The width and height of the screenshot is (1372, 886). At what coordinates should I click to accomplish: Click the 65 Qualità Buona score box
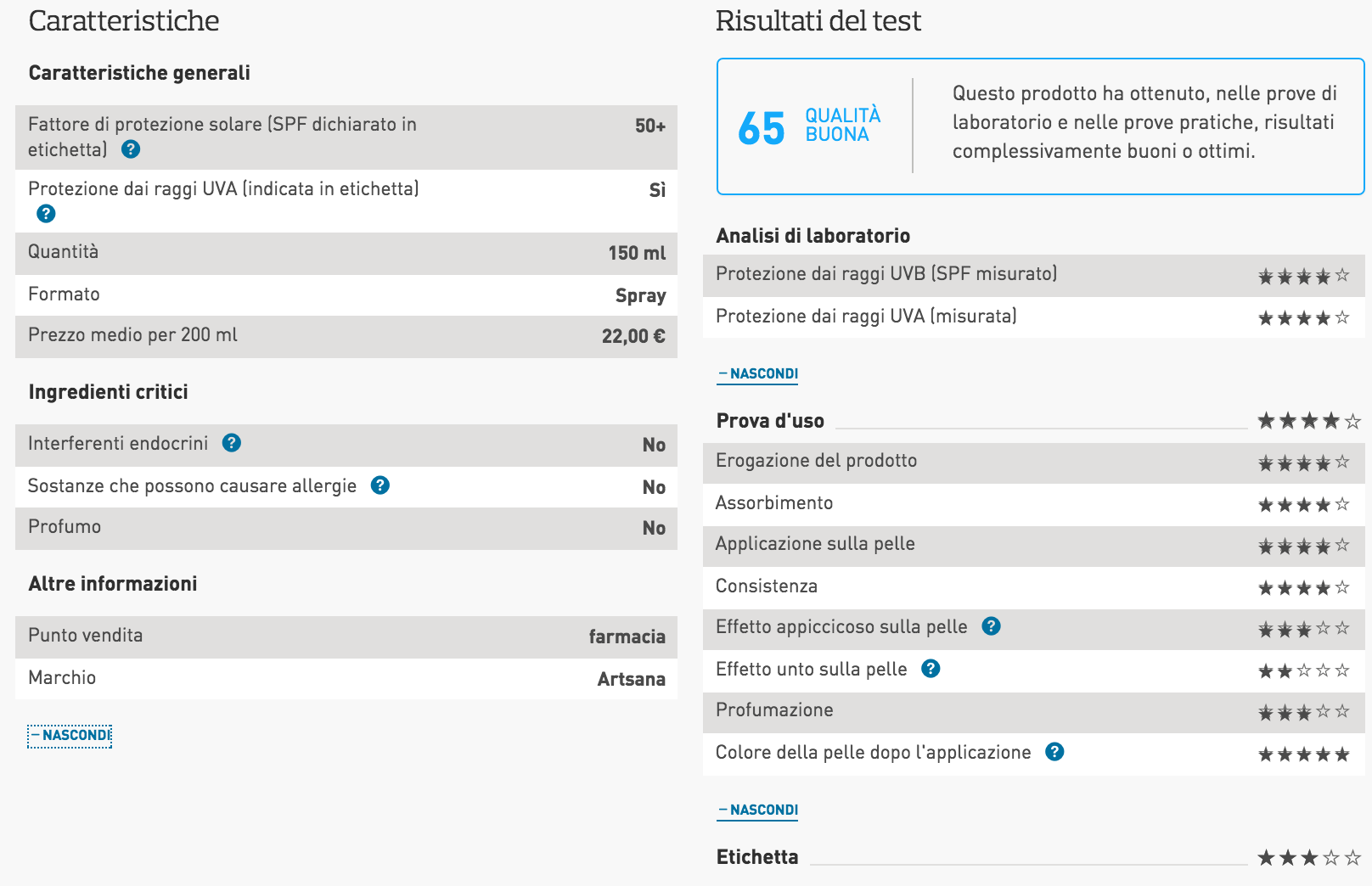pos(1040,126)
